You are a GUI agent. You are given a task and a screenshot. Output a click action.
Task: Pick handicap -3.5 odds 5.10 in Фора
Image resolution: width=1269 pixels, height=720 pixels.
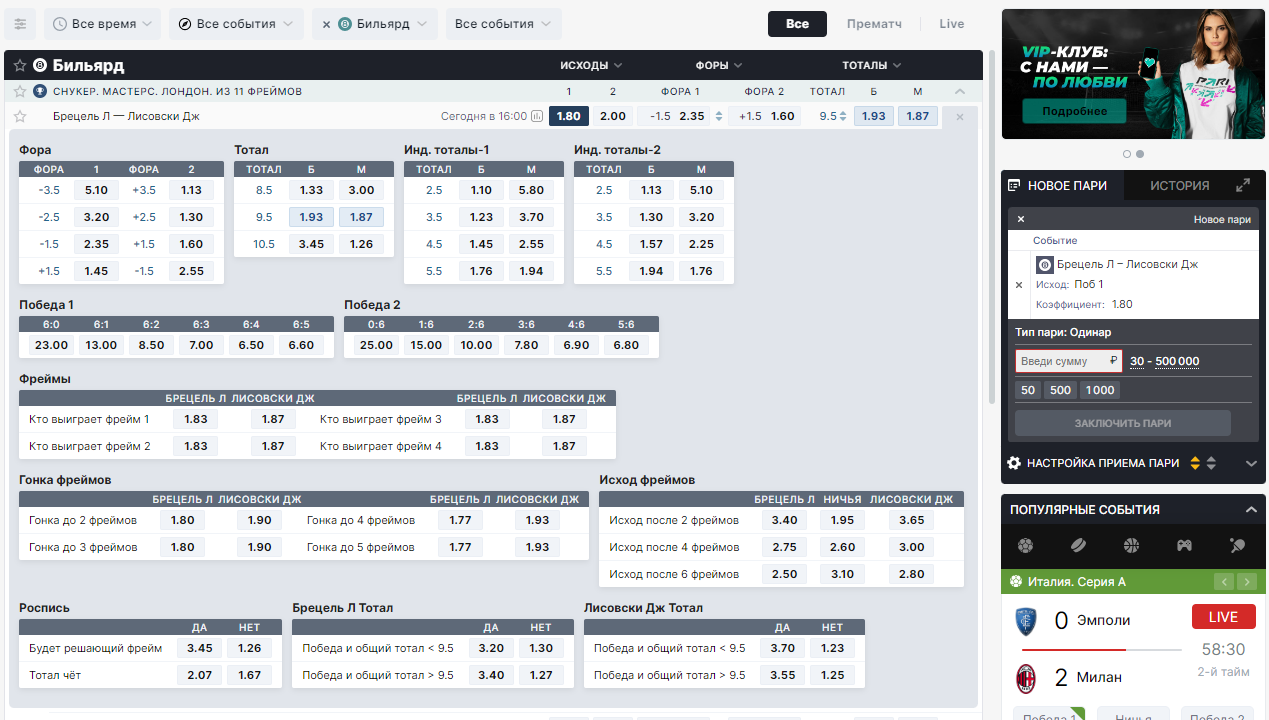point(96,190)
